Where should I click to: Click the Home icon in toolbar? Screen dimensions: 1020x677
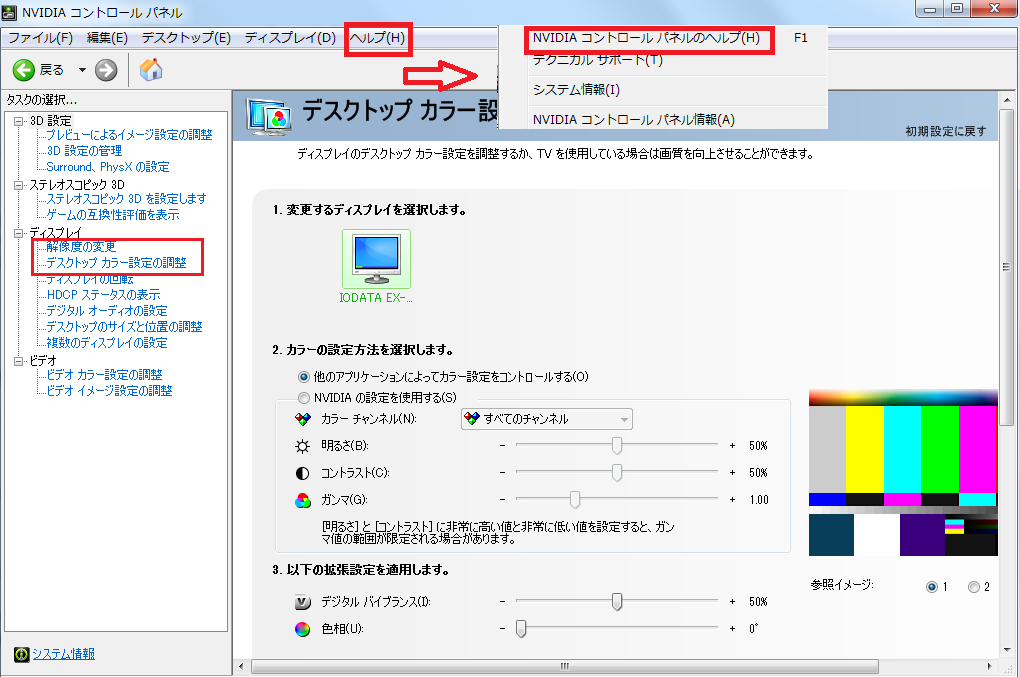[x=151, y=70]
